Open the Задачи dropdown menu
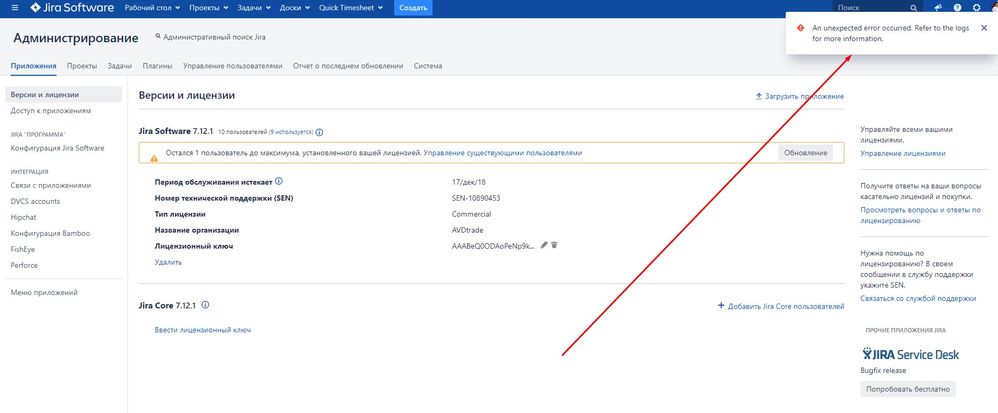 254,8
